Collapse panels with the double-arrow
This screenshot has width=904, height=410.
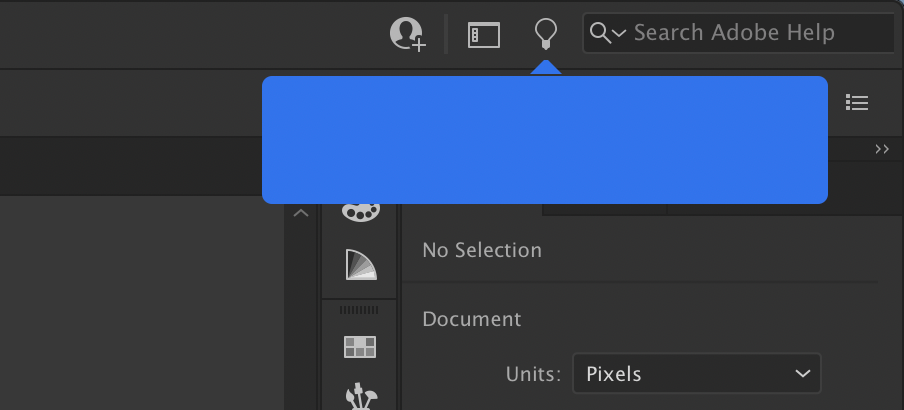(882, 149)
